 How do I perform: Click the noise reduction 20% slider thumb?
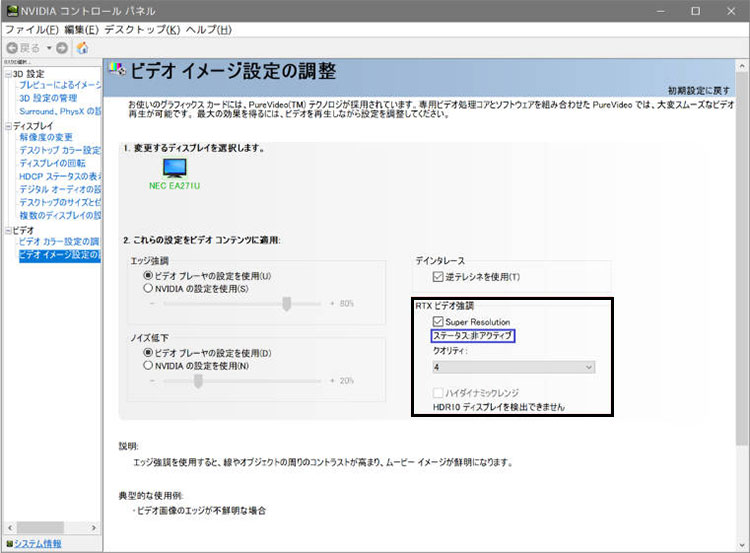tap(198, 381)
